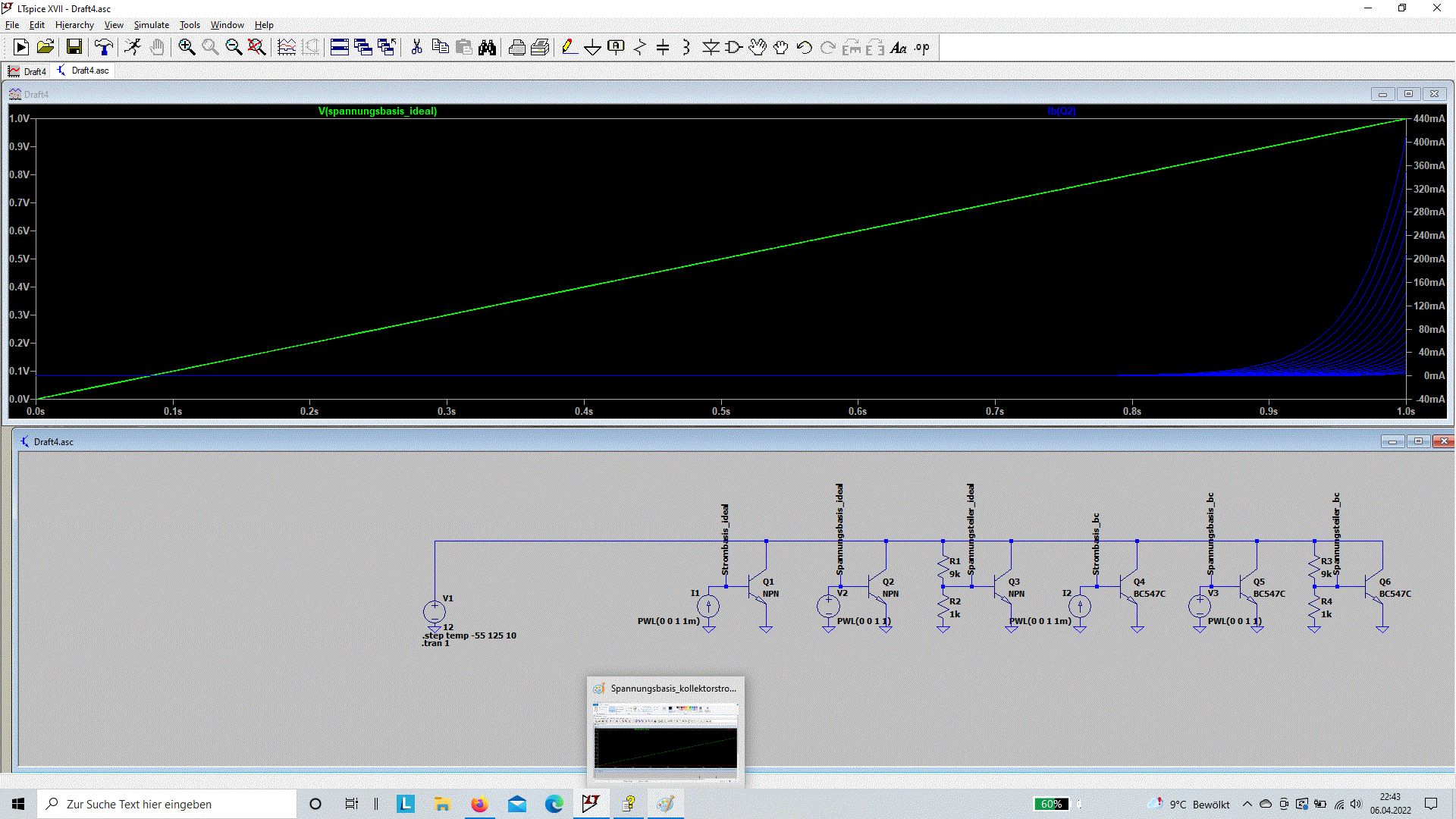Viewport: 1456px width, 819px height.
Task: Click the Diode component tool
Action: [x=711, y=47]
